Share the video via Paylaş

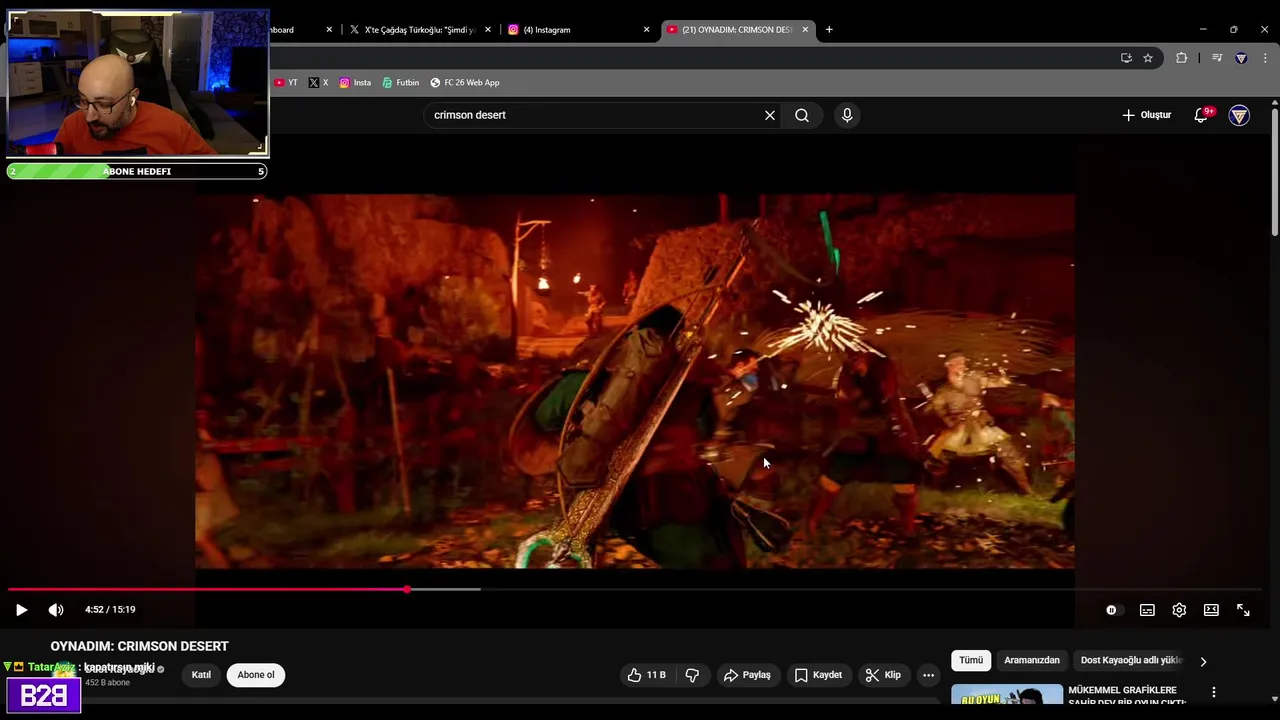(x=747, y=675)
